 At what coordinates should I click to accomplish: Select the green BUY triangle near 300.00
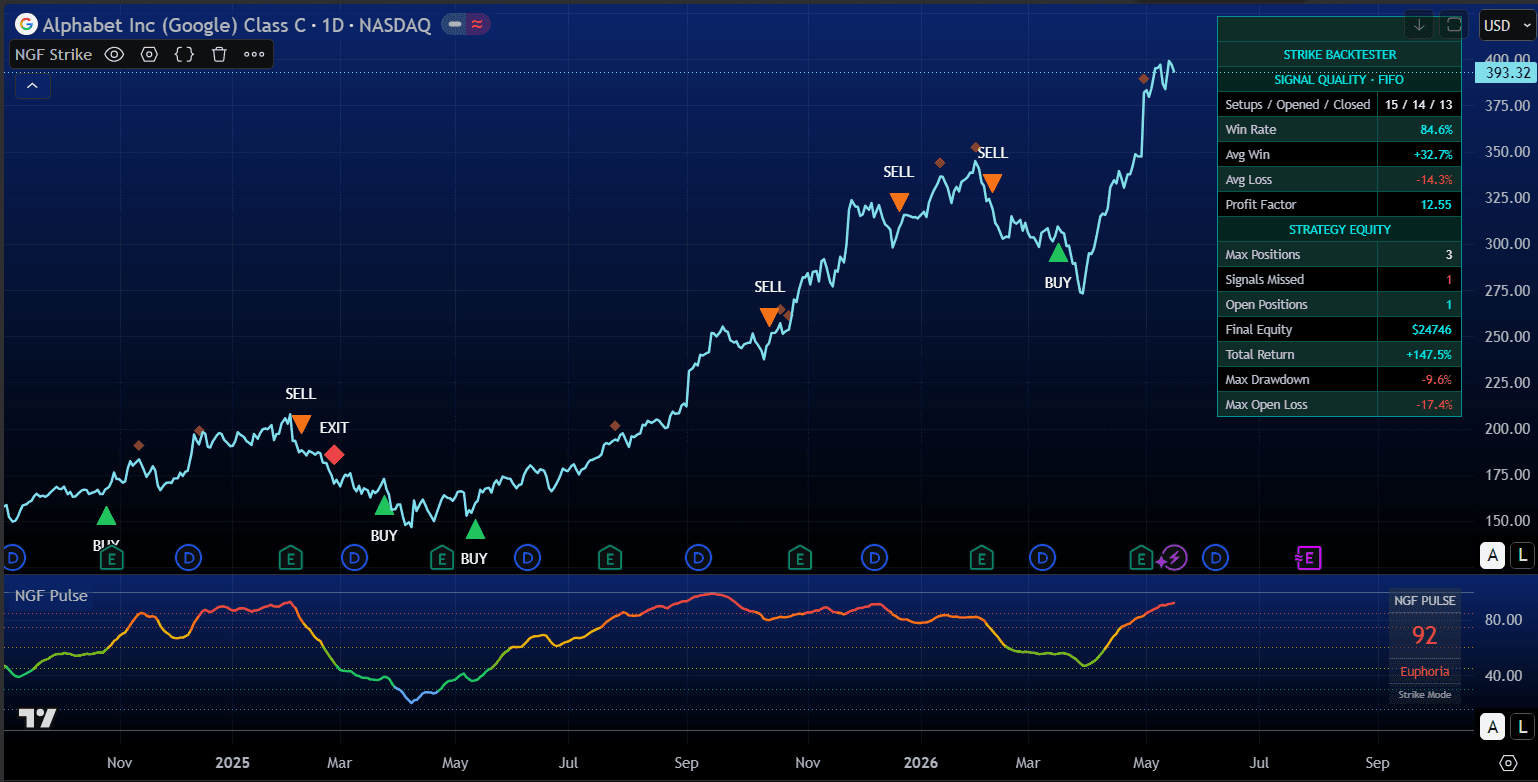click(1058, 252)
